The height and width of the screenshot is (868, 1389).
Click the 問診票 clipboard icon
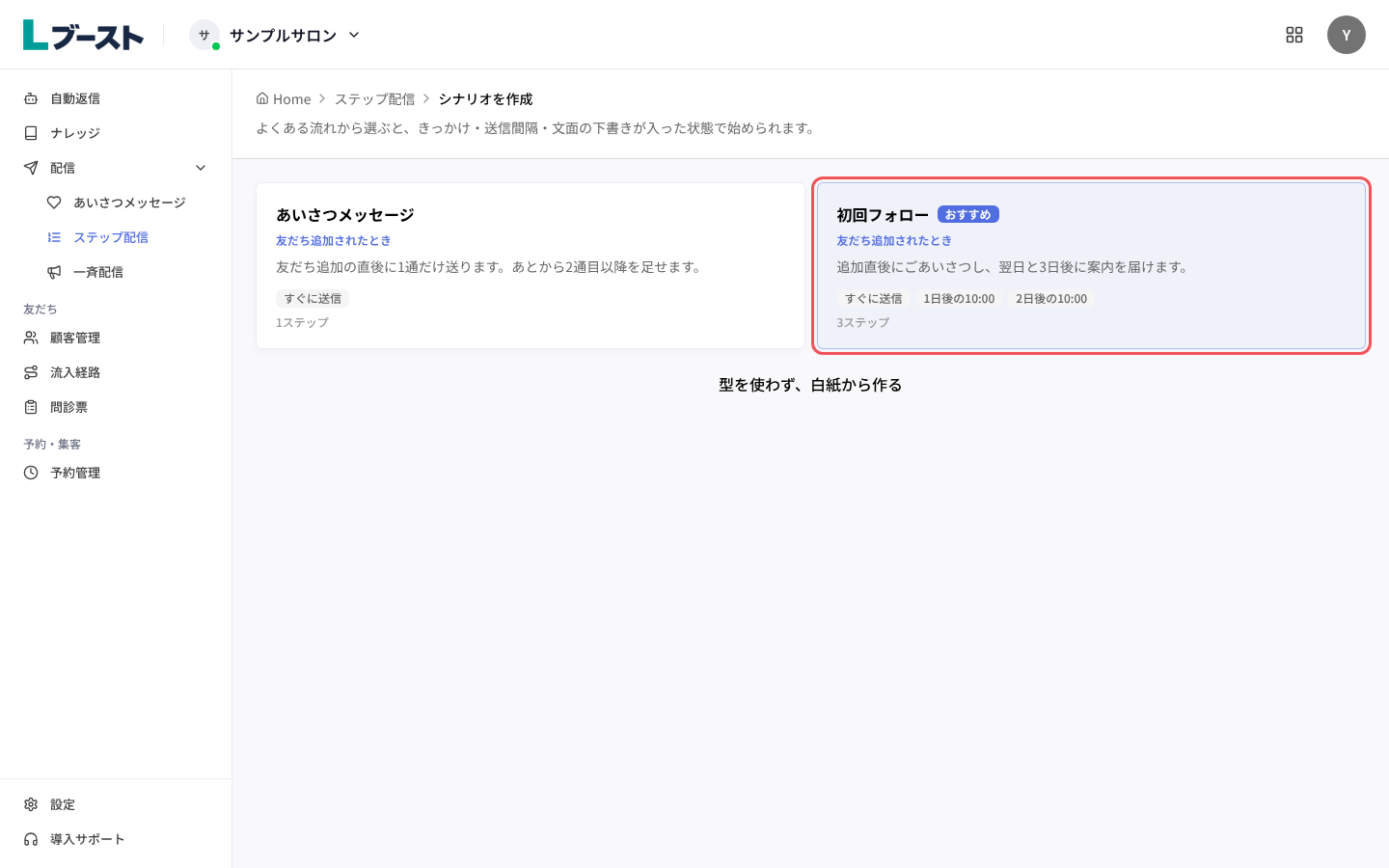pyautogui.click(x=31, y=407)
